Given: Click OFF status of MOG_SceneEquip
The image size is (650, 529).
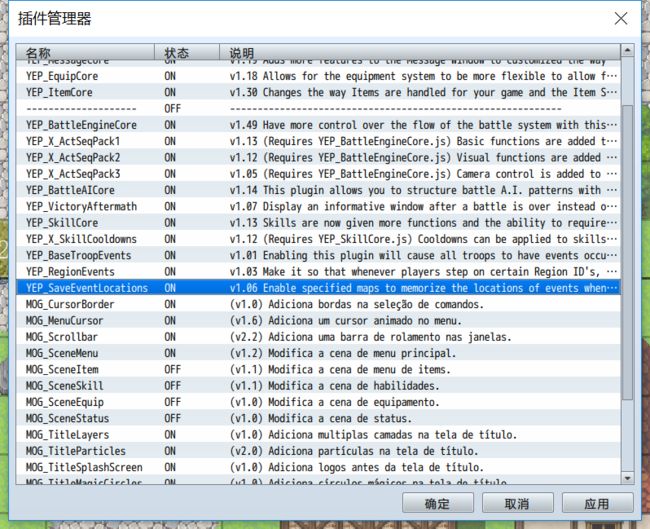Looking at the screenshot, I should pyautogui.click(x=172, y=402).
